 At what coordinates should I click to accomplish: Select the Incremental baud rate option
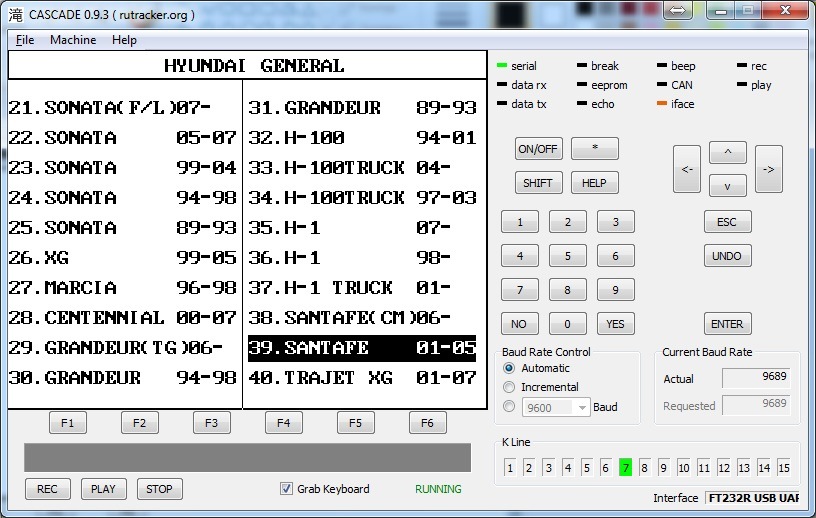click(509, 387)
